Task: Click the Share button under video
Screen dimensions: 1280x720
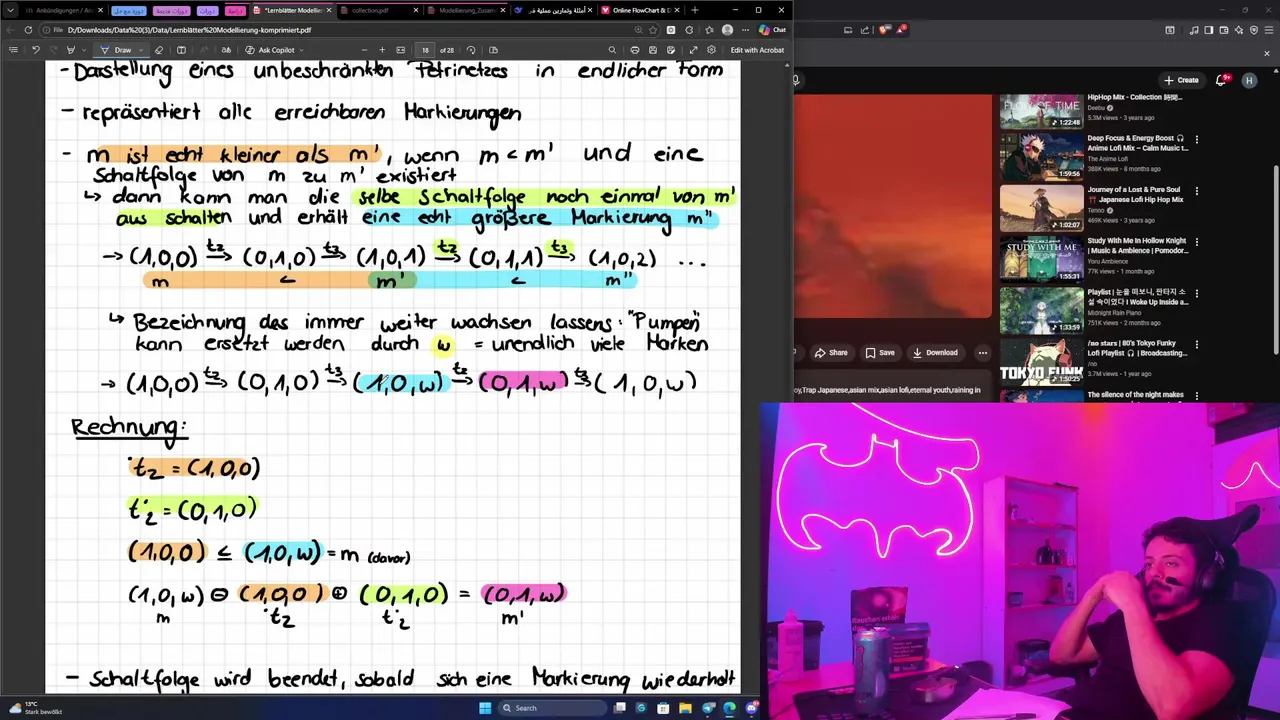Action: [831, 352]
